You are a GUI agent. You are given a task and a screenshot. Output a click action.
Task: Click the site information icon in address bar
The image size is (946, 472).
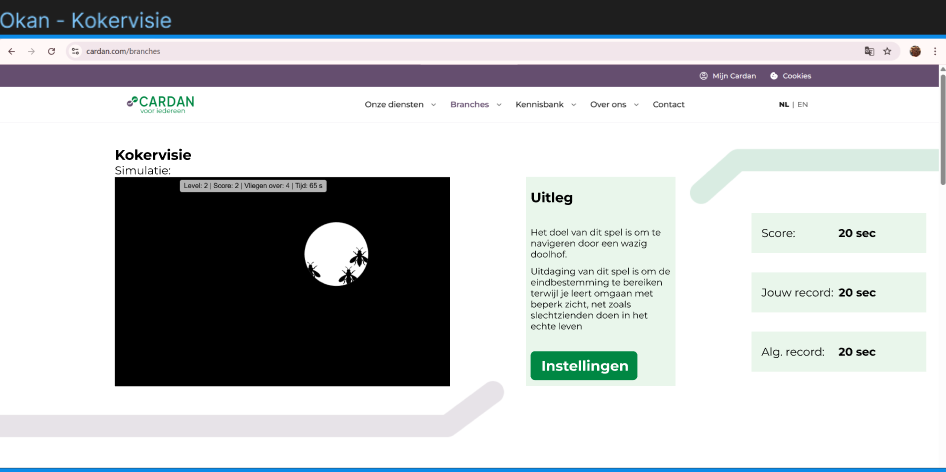pos(75,51)
